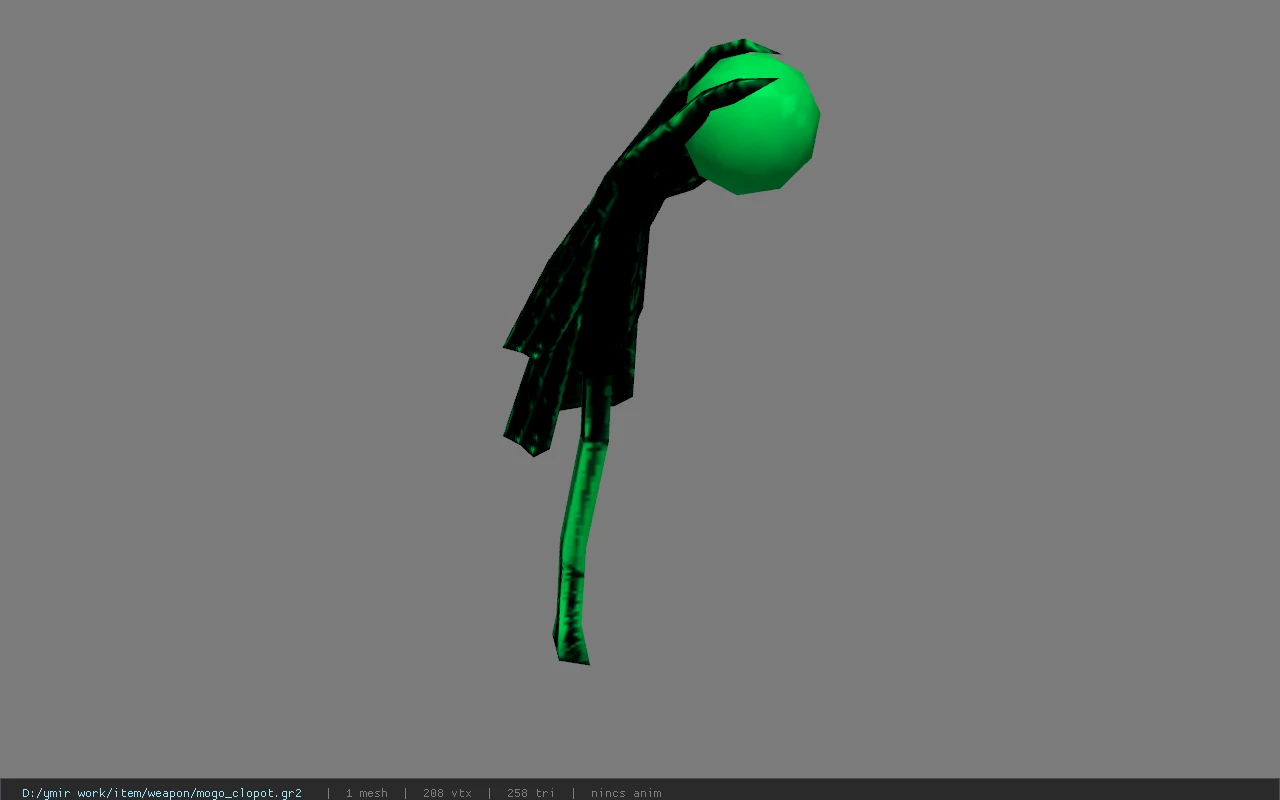
Task: Click the 'nincs anim' status entry
Action: click(x=626, y=793)
